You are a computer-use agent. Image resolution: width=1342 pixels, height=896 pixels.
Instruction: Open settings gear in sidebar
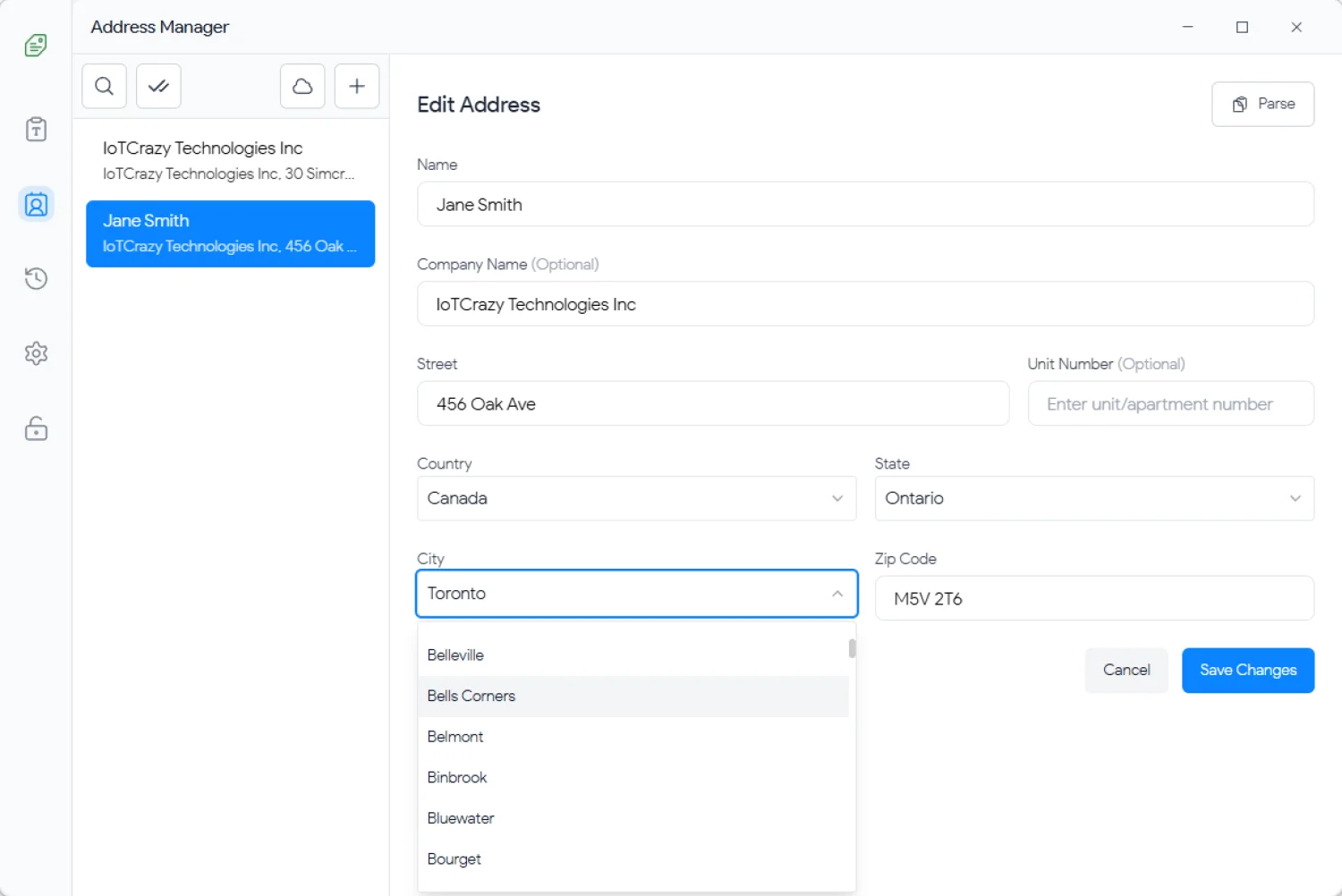(x=36, y=353)
